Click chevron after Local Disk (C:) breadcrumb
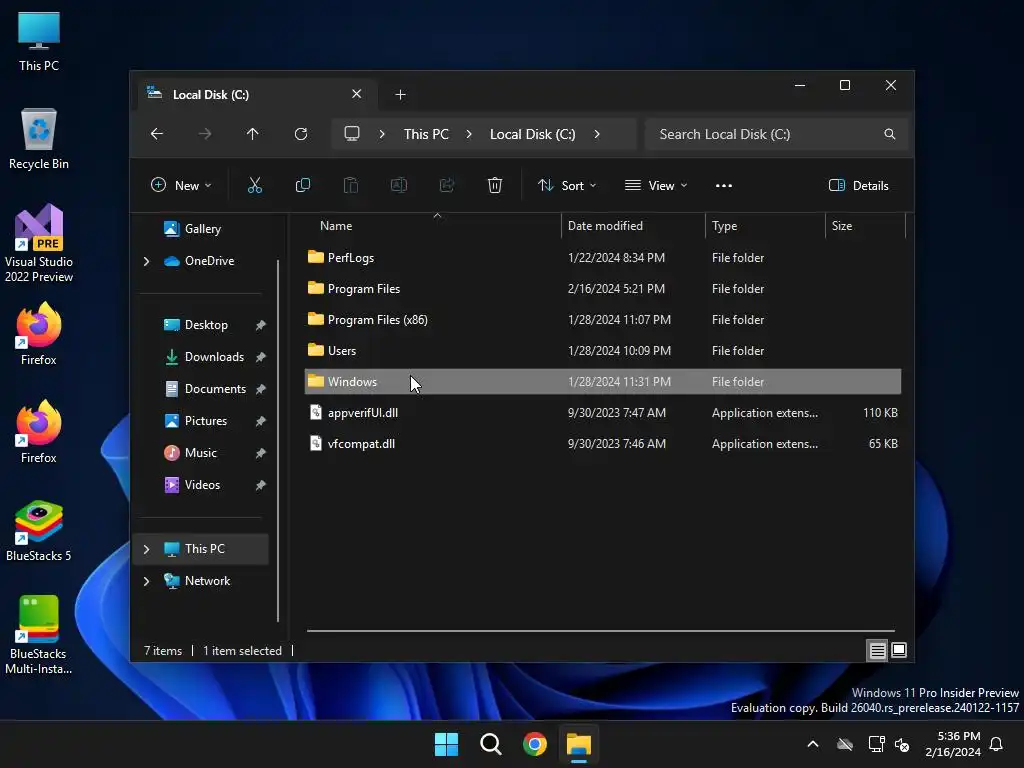 597,134
